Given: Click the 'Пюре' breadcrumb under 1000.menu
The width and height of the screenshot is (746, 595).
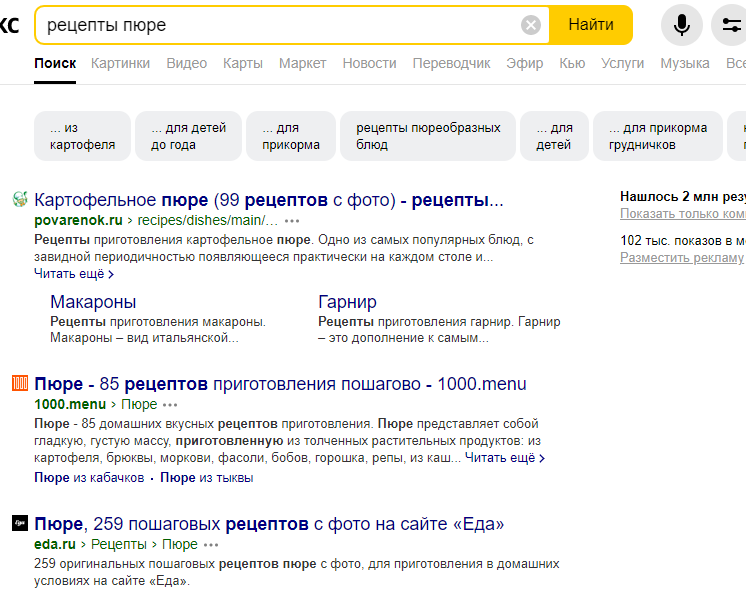Looking at the screenshot, I should (139, 404).
